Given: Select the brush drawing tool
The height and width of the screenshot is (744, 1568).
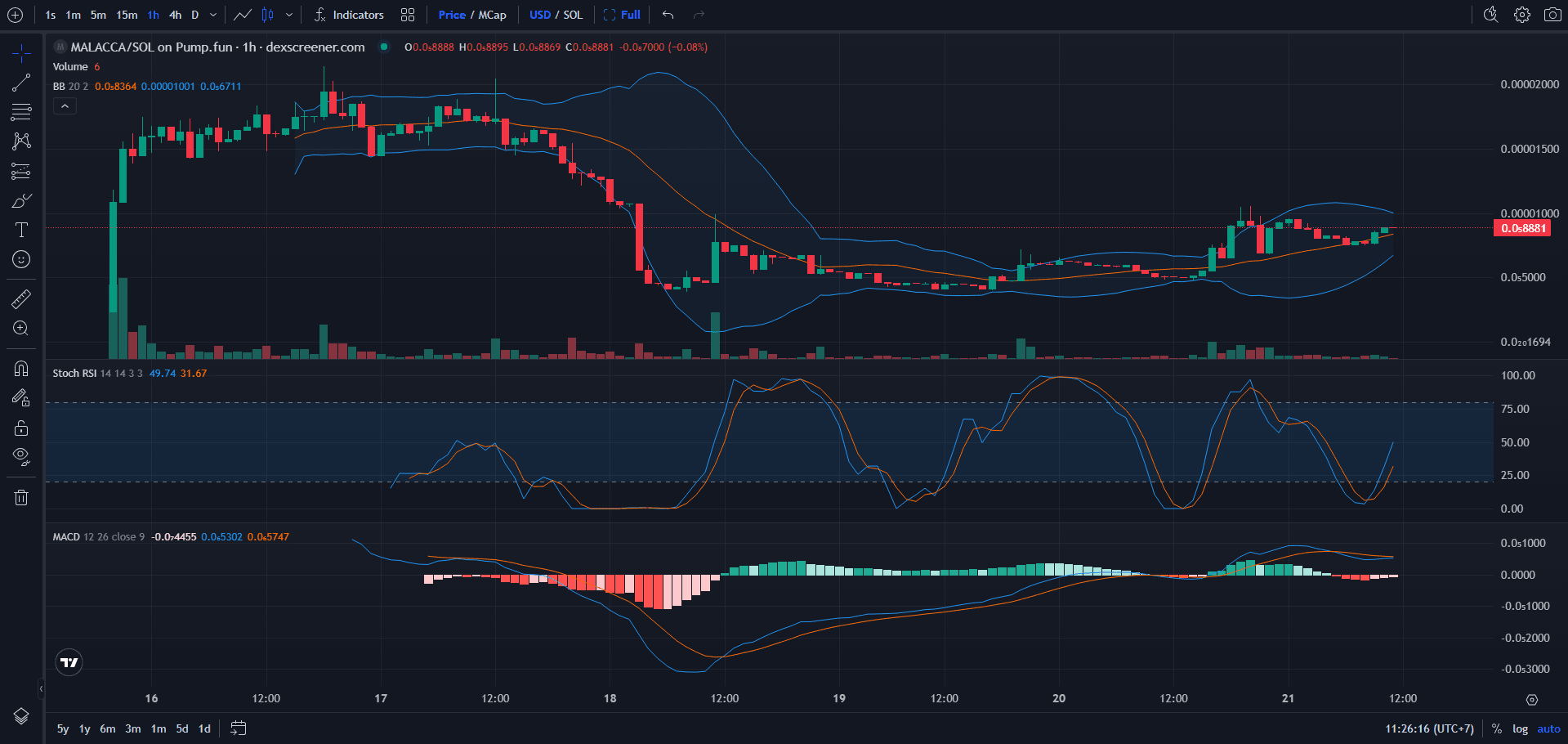Looking at the screenshot, I should coord(20,200).
